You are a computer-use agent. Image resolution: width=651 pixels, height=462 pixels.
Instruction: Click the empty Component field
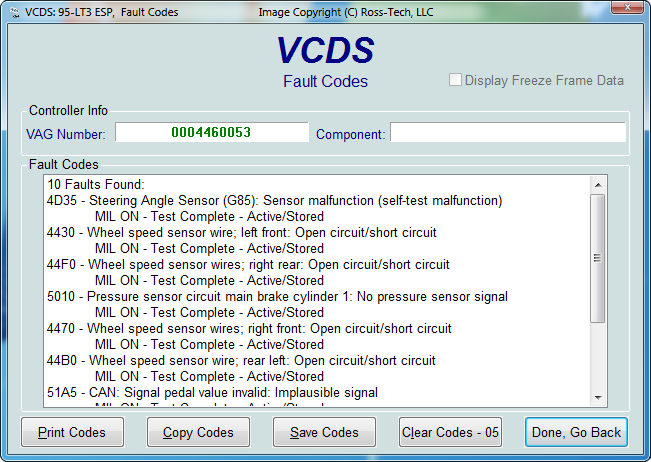click(x=508, y=132)
